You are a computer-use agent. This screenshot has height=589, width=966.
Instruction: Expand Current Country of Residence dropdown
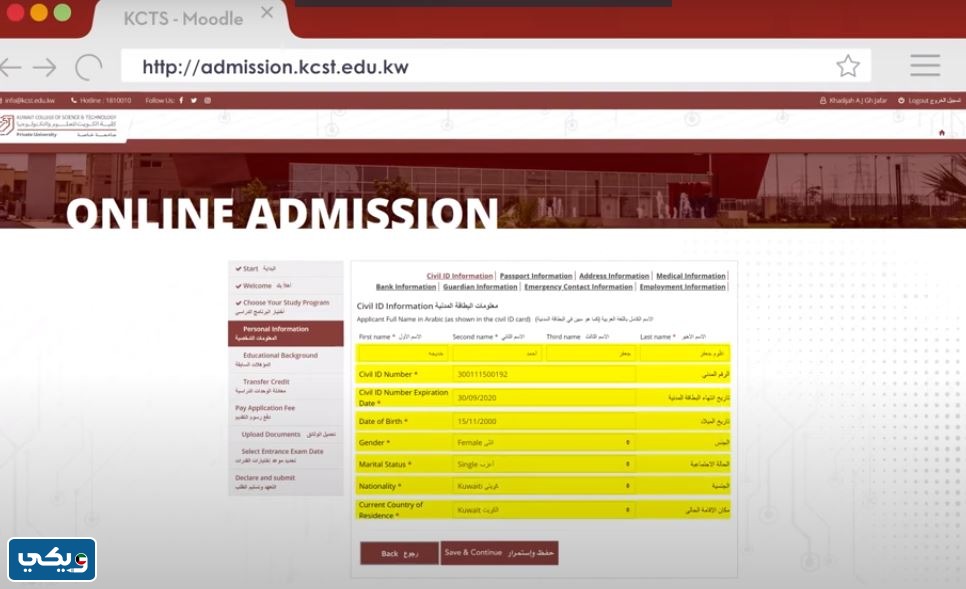coord(545,510)
